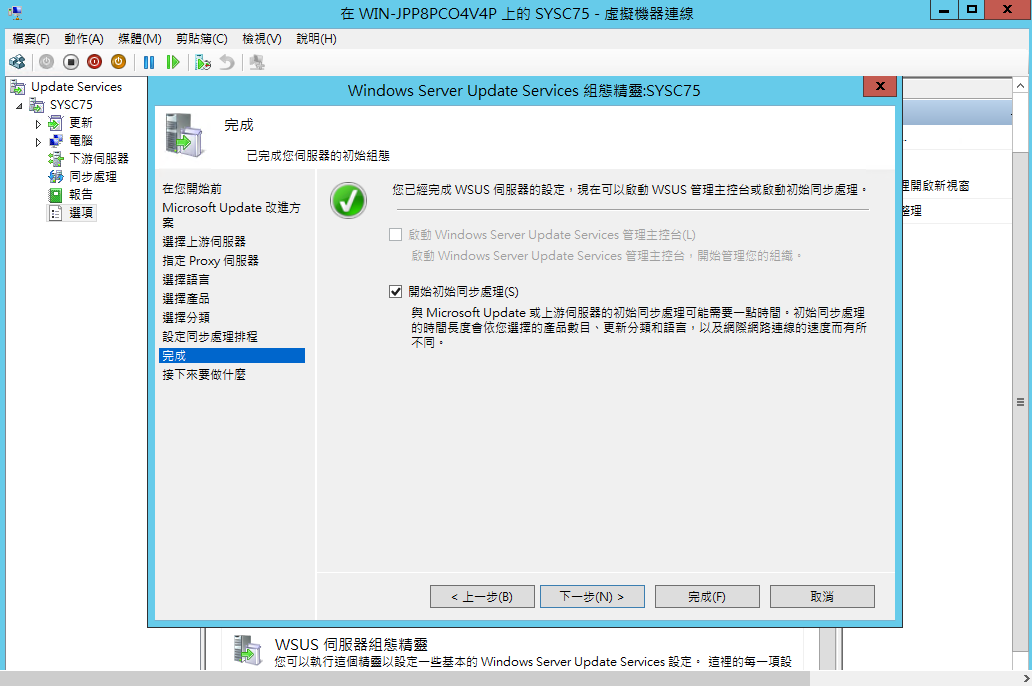Select 接下來要做什麼 wizard step

tap(204, 375)
